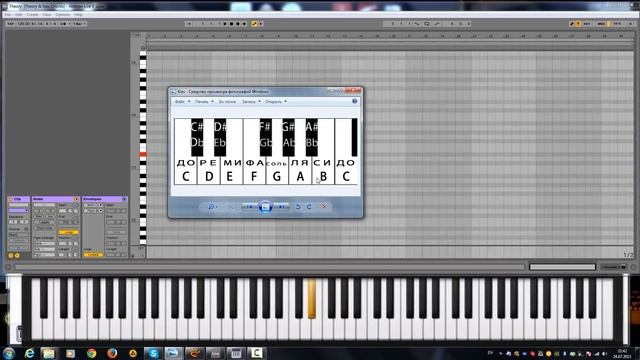This screenshot has width=640, height=360.
Task: Toggle the yellow Linked button in Envelopes box
Action: pos(93,254)
